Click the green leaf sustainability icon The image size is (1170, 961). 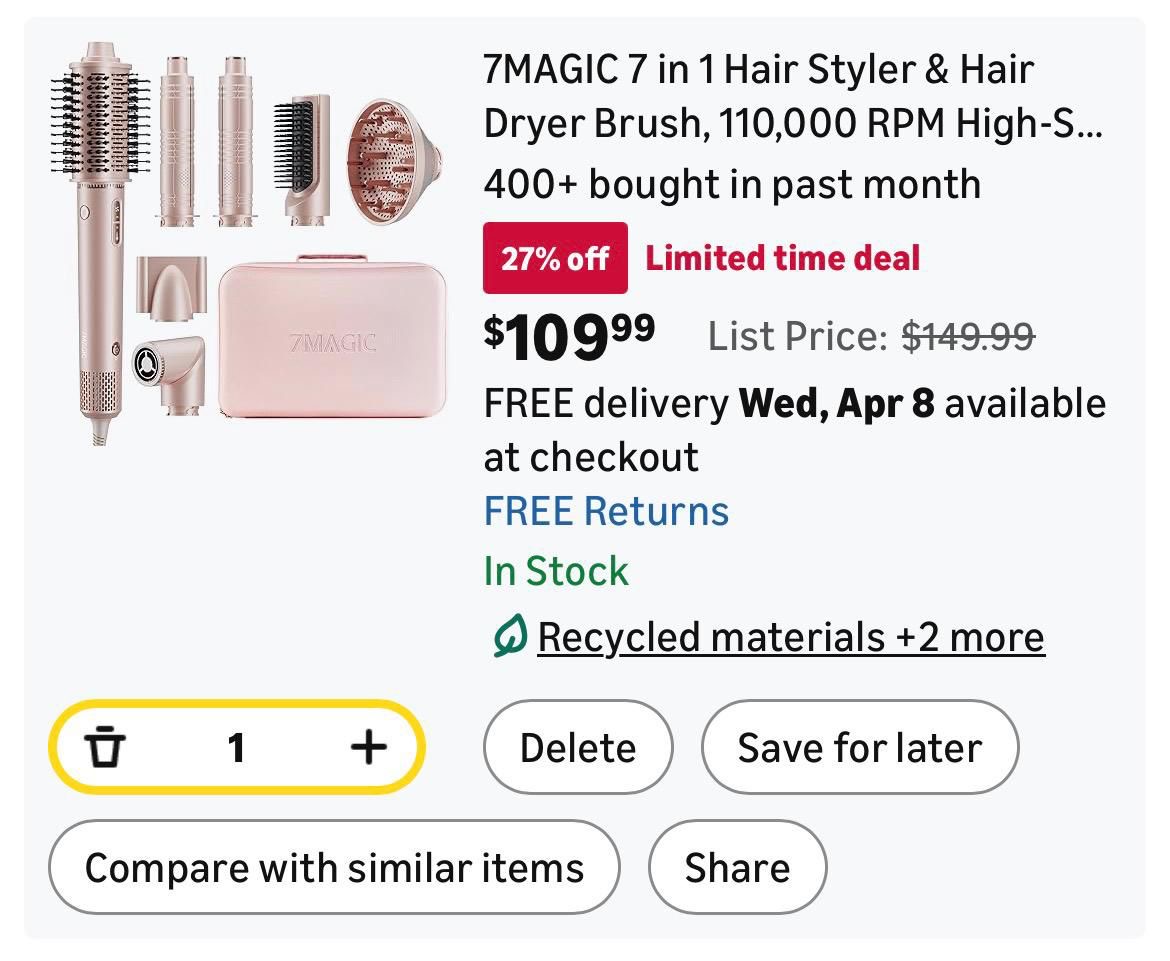[509, 637]
